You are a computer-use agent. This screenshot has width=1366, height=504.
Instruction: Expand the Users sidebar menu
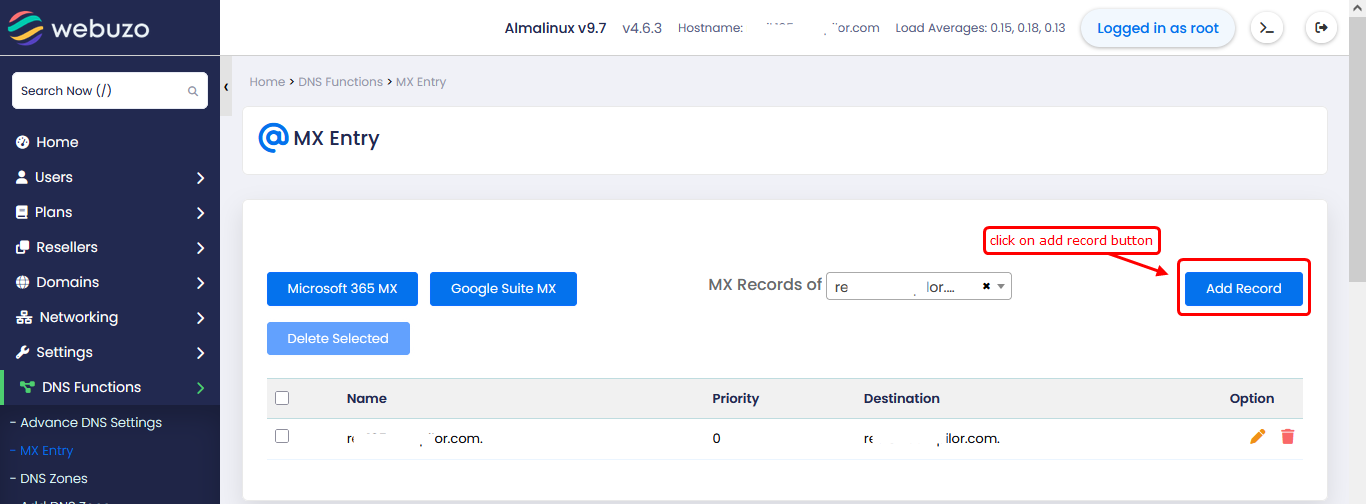pyautogui.click(x=110, y=177)
